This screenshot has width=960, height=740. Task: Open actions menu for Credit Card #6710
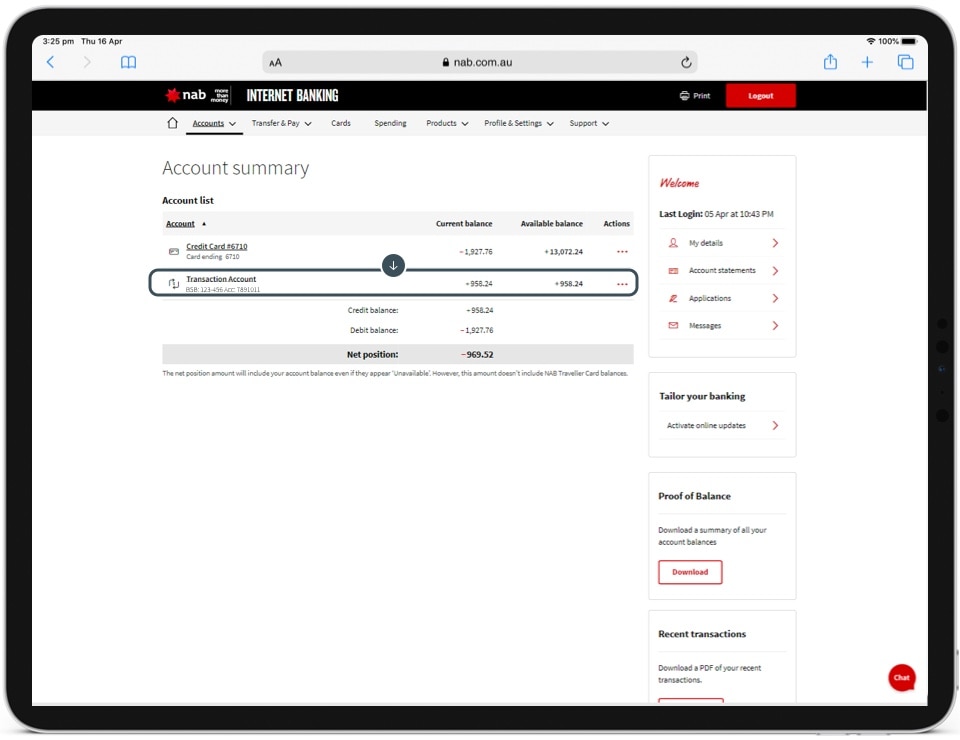(622, 252)
